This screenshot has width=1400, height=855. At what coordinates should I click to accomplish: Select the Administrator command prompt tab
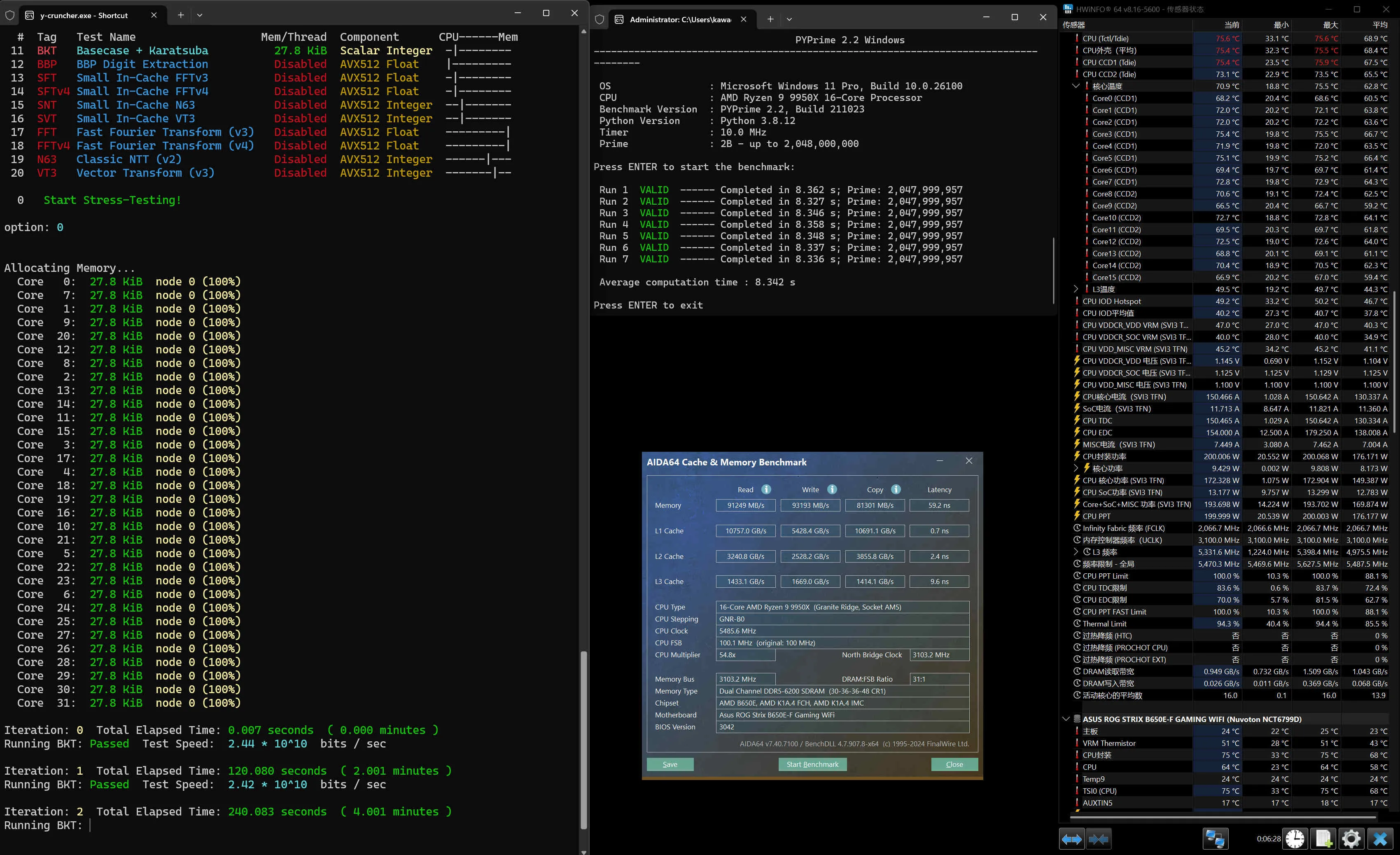679,19
